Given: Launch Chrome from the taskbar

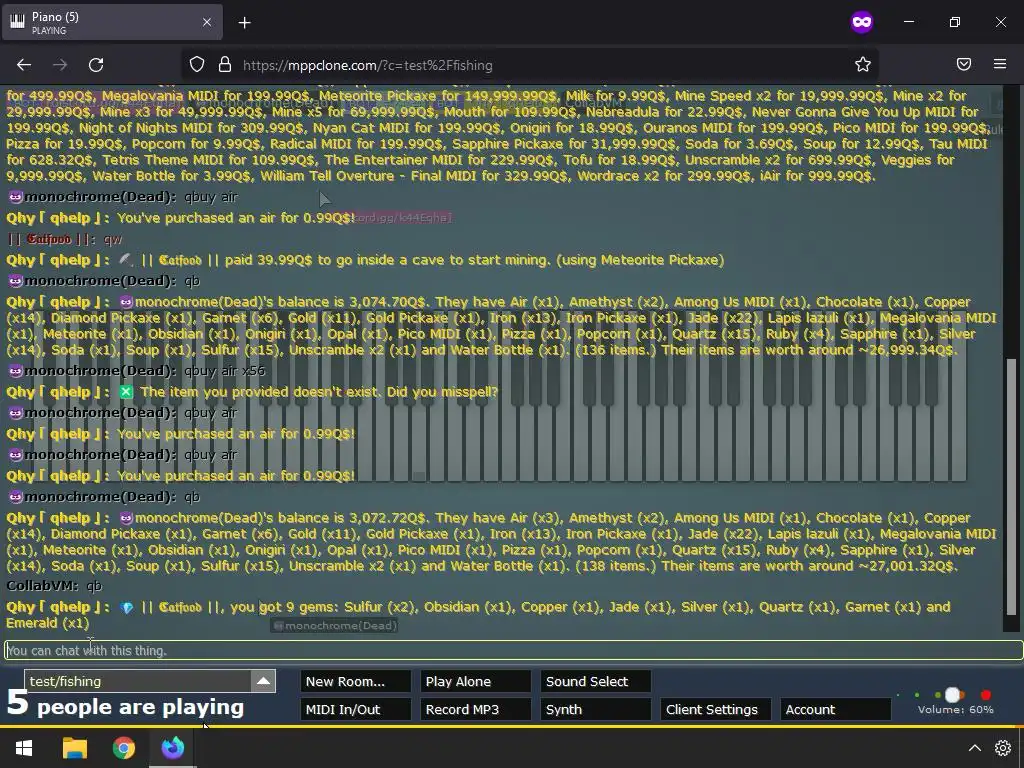Looking at the screenshot, I should click(x=123, y=748).
